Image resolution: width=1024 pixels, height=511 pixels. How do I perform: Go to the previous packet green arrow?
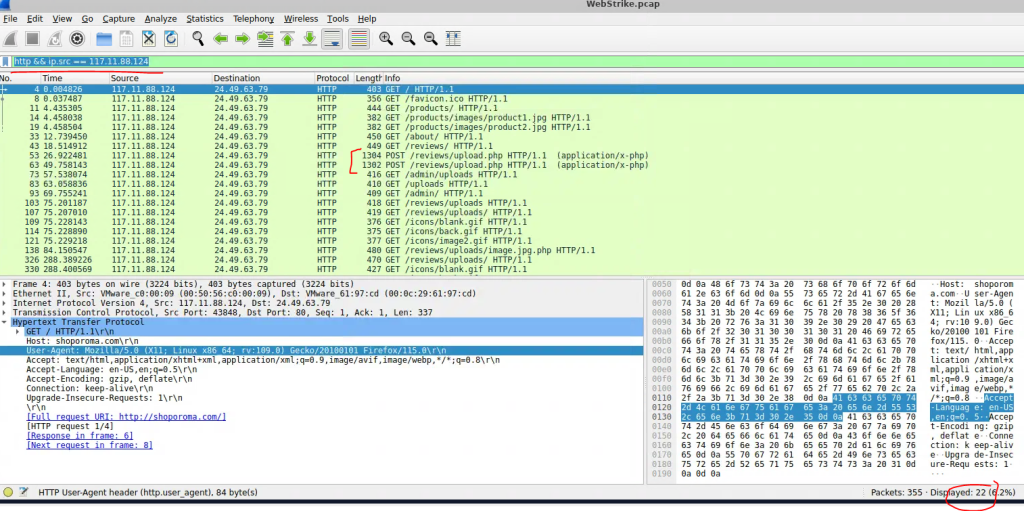pyautogui.click(x=220, y=39)
